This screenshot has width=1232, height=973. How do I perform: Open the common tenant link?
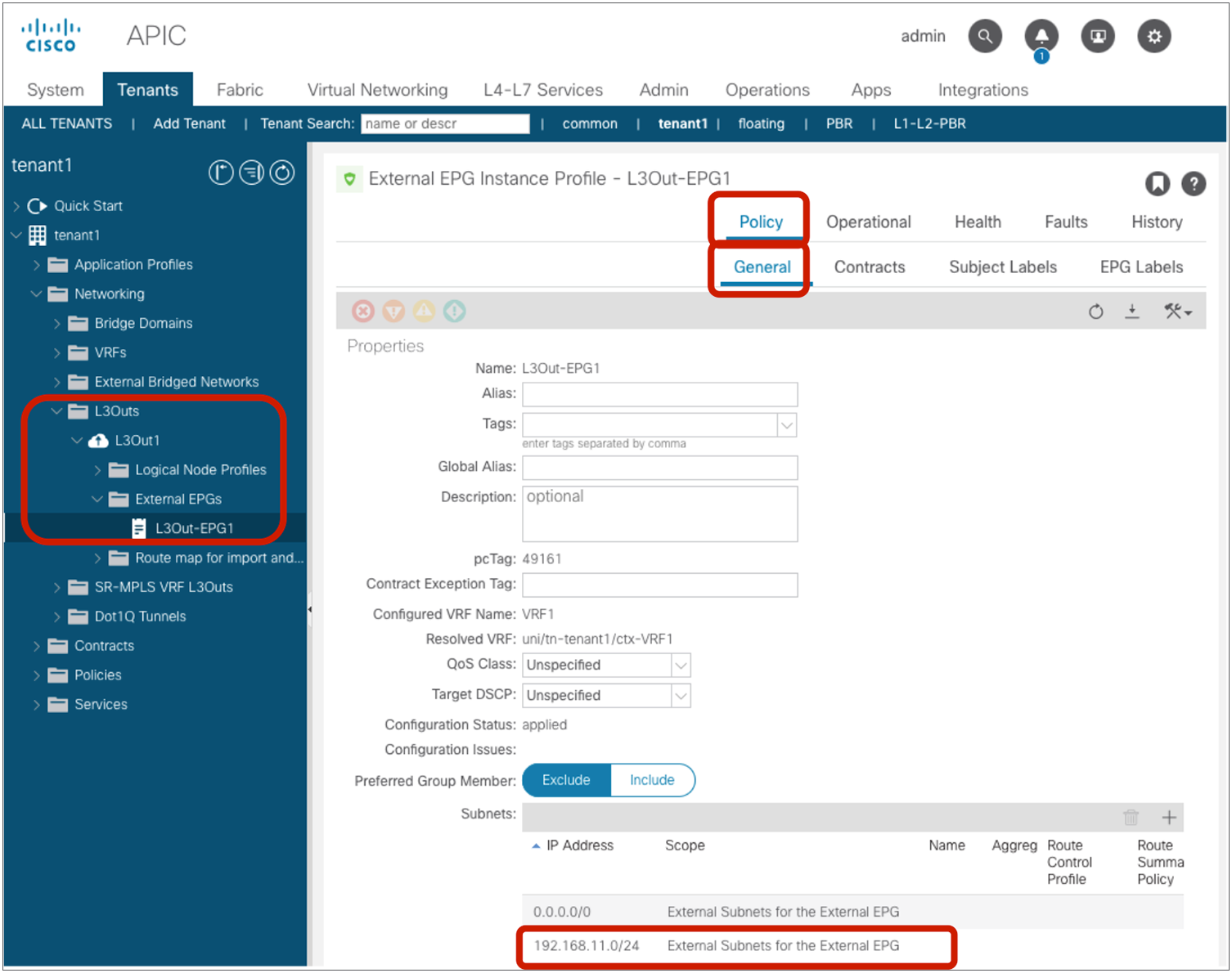tap(590, 123)
